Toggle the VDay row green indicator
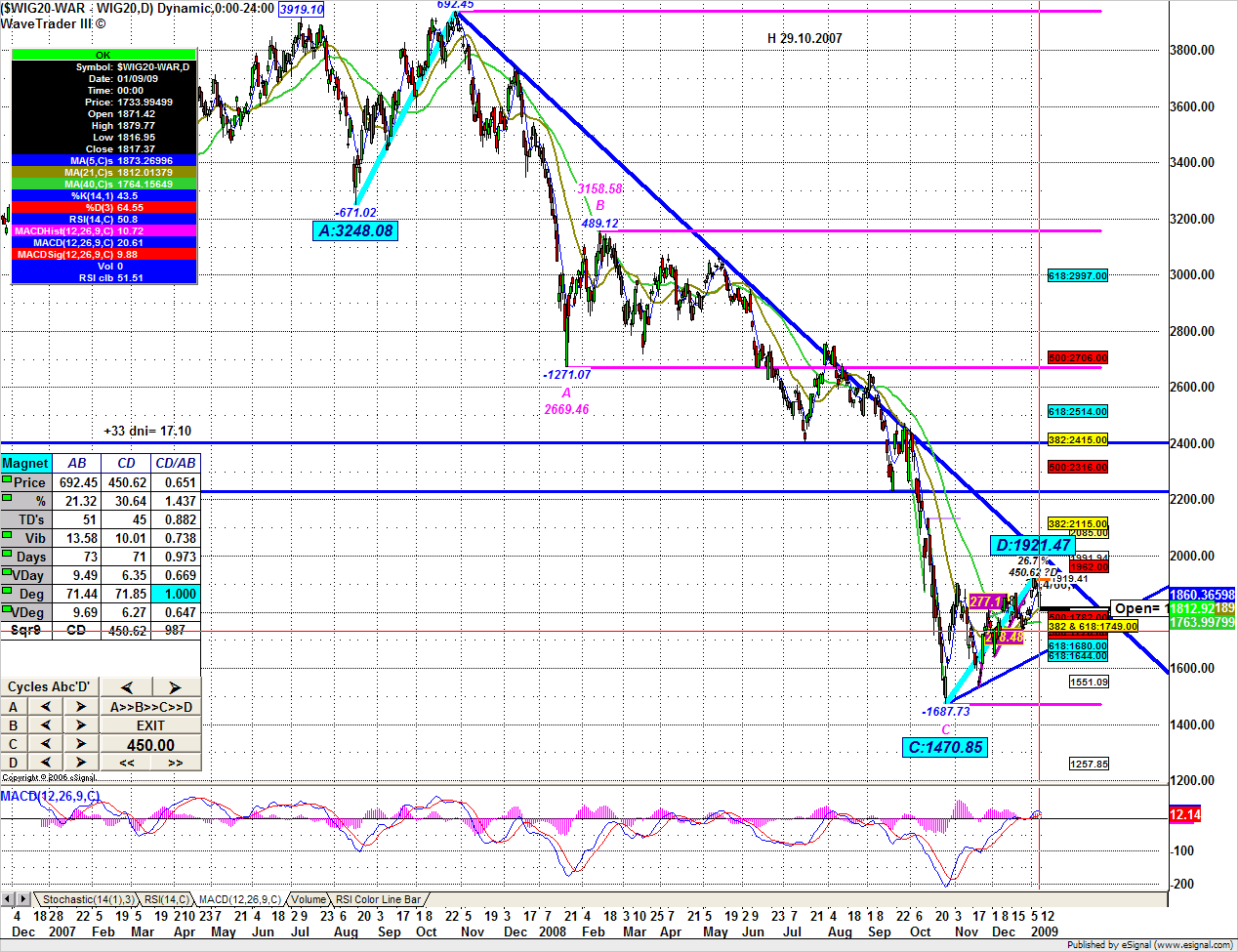The width and height of the screenshot is (1238, 952). [7, 573]
